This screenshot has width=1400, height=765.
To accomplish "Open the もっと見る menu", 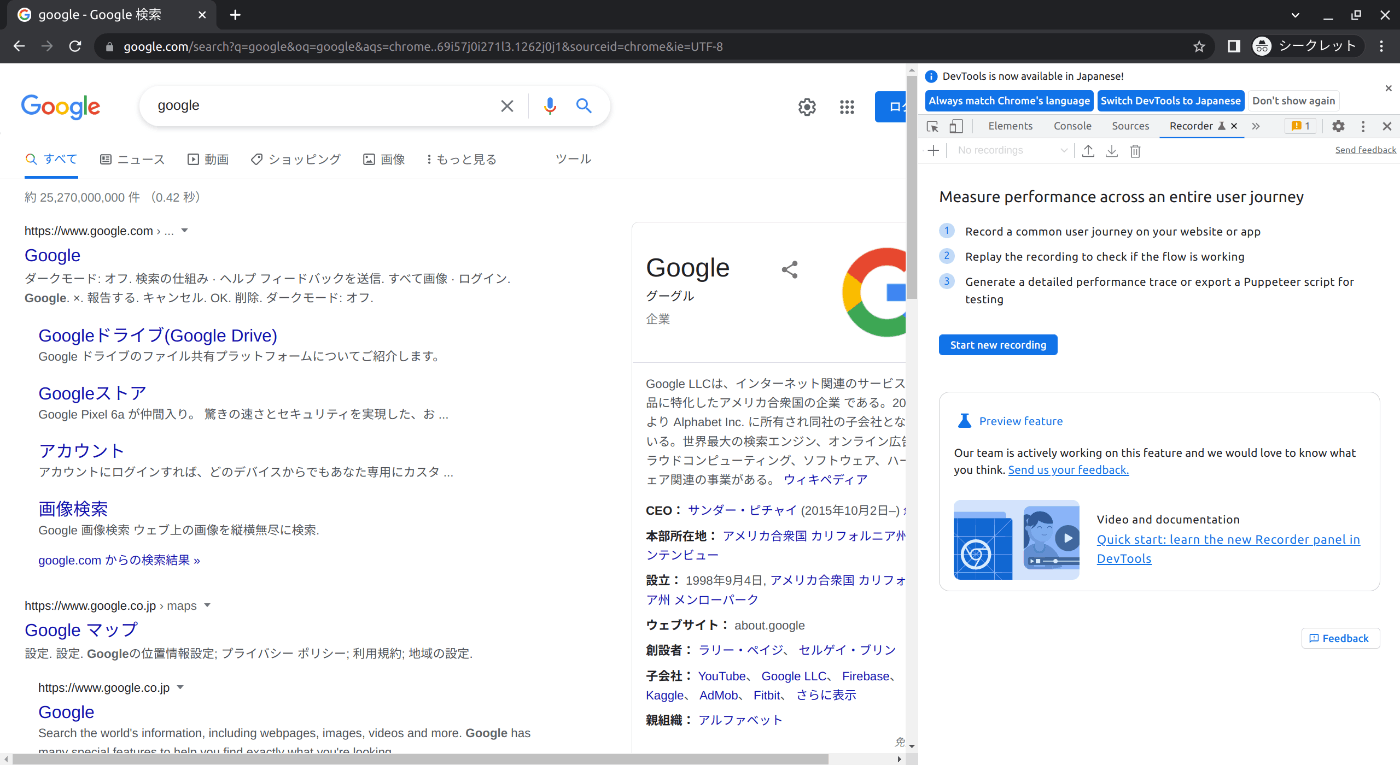I will click(461, 159).
